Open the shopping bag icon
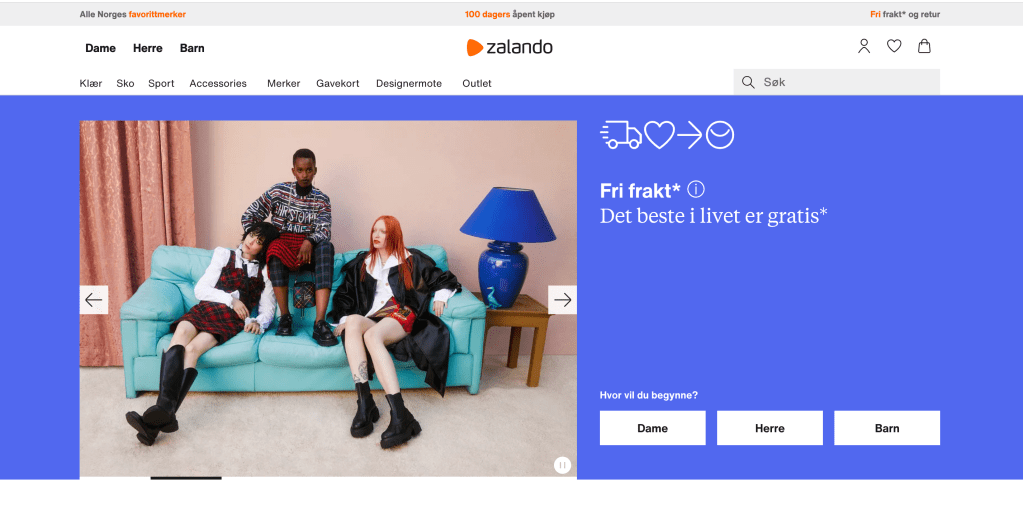 pyautogui.click(x=924, y=46)
